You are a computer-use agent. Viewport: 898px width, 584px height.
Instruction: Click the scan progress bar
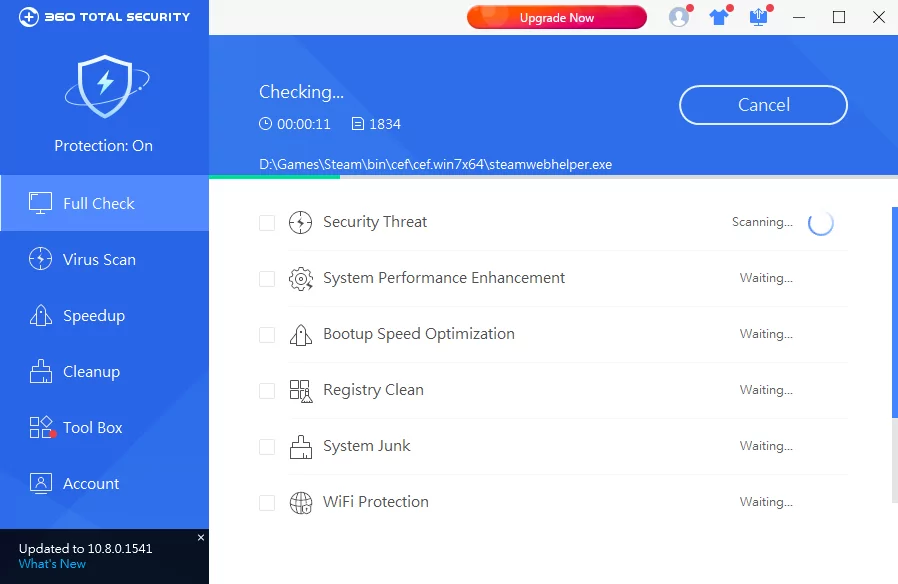[553, 177]
